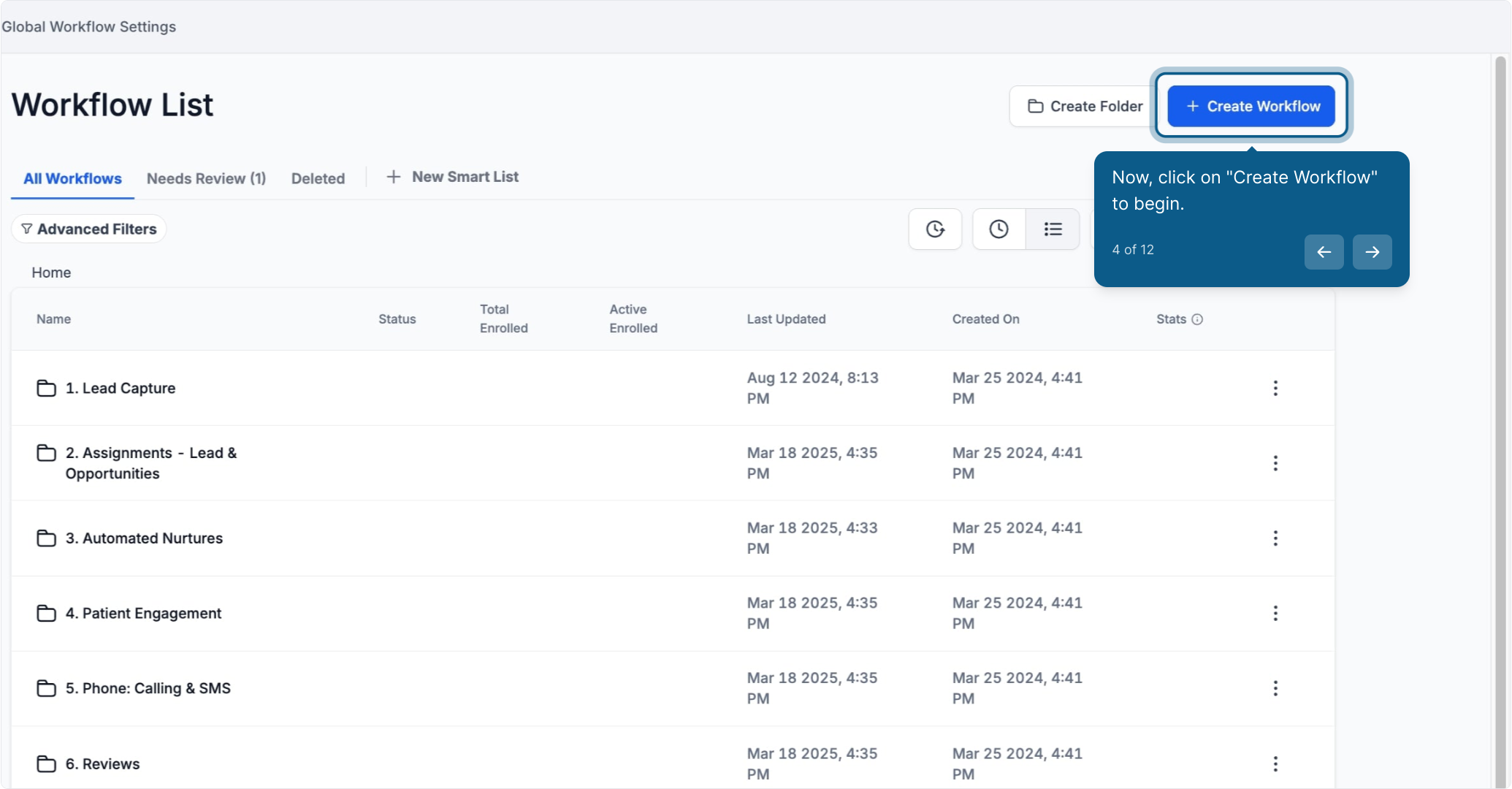Viewport: 1512px width, 789px height.
Task: Click the folder icon of 3. Automated Nurtures
Action: pos(46,538)
